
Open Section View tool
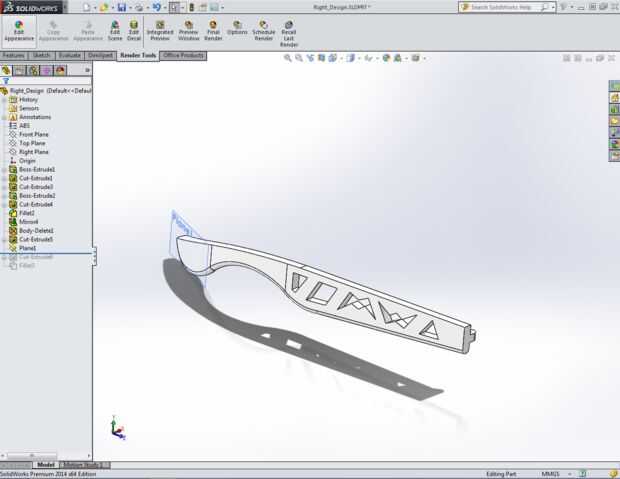[321, 58]
